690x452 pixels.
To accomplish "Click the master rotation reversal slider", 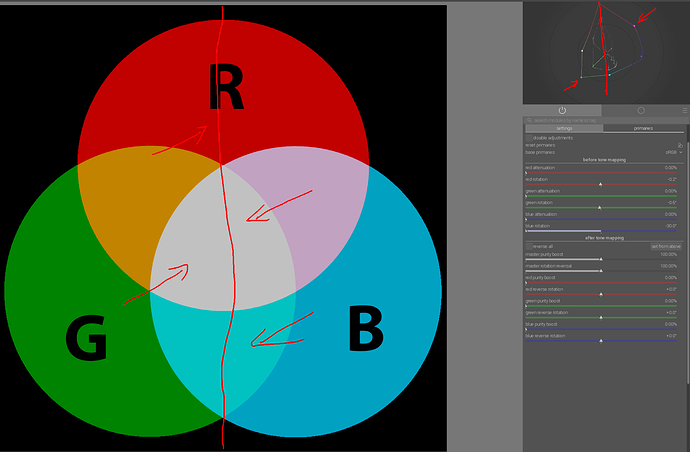I will pyautogui.click(x=601, y=268).
